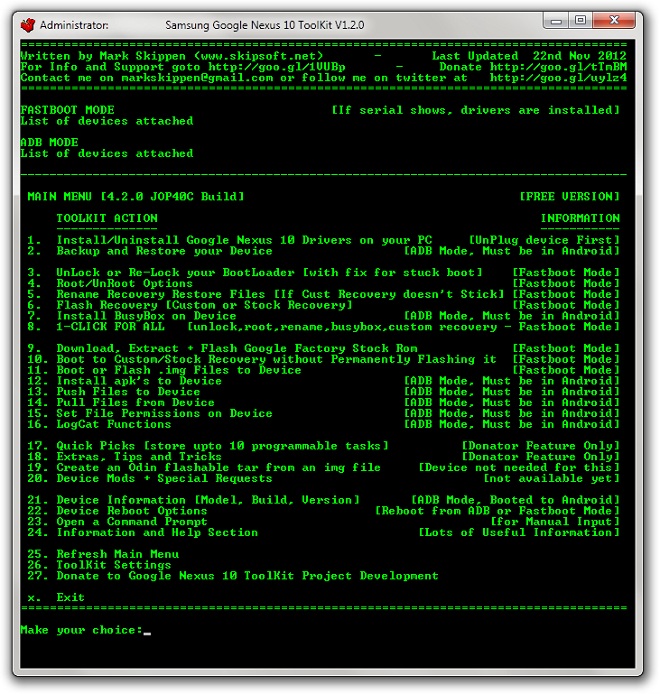This screenshot has width=660, height=694.
Task: Click option 16 'LogCat Functions'
Action: pyautogui.click(x=99, y=424)
